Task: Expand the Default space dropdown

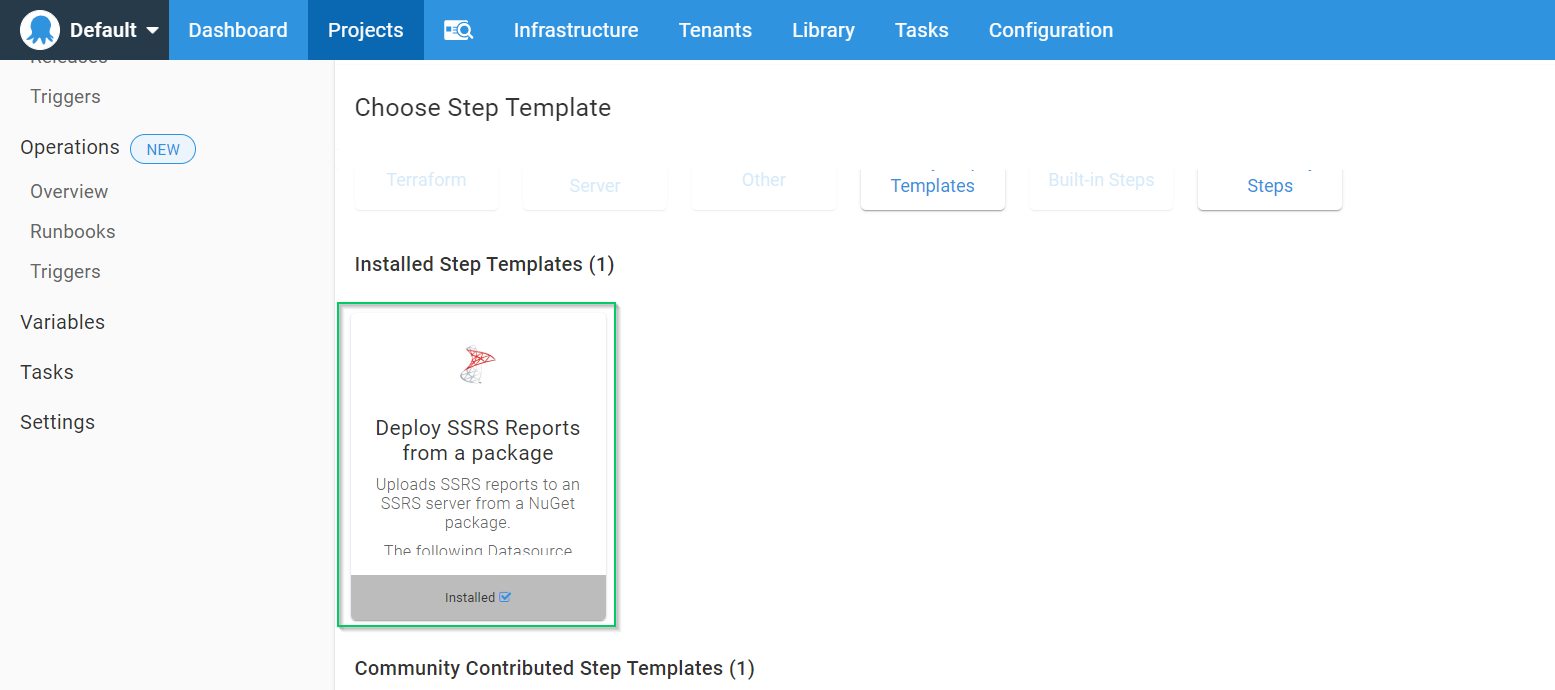Action: 152,30
